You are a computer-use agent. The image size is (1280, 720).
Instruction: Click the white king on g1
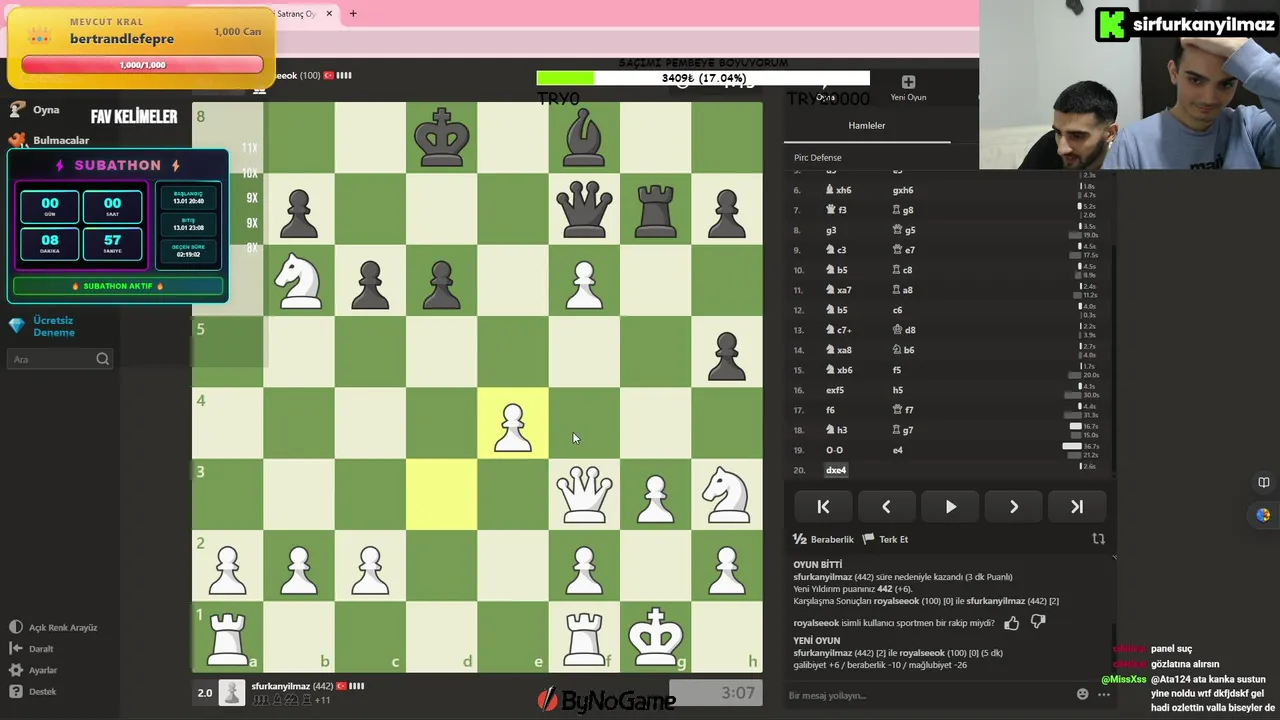(655, 637)
